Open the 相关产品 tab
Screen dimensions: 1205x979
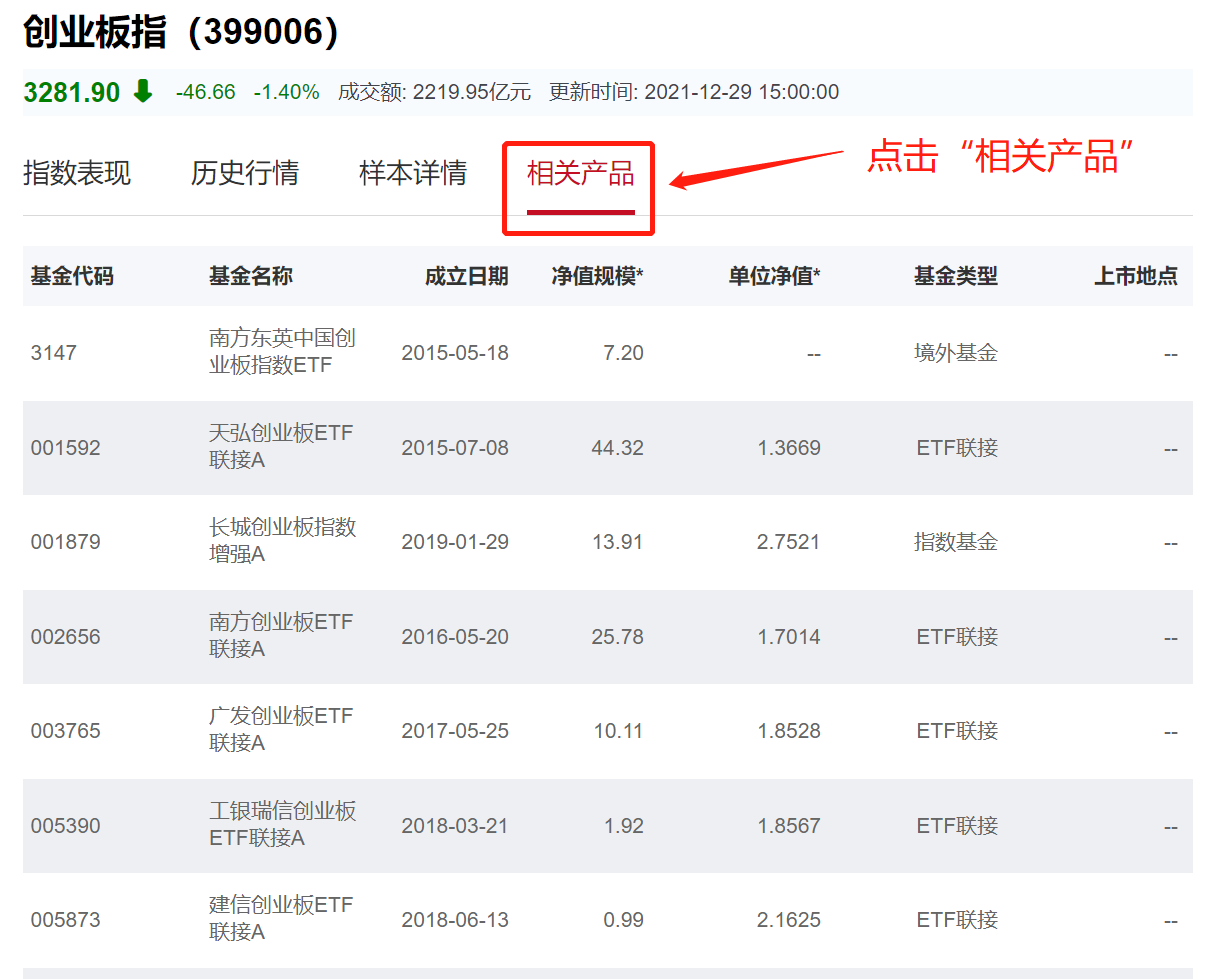(x=580, y=174)
